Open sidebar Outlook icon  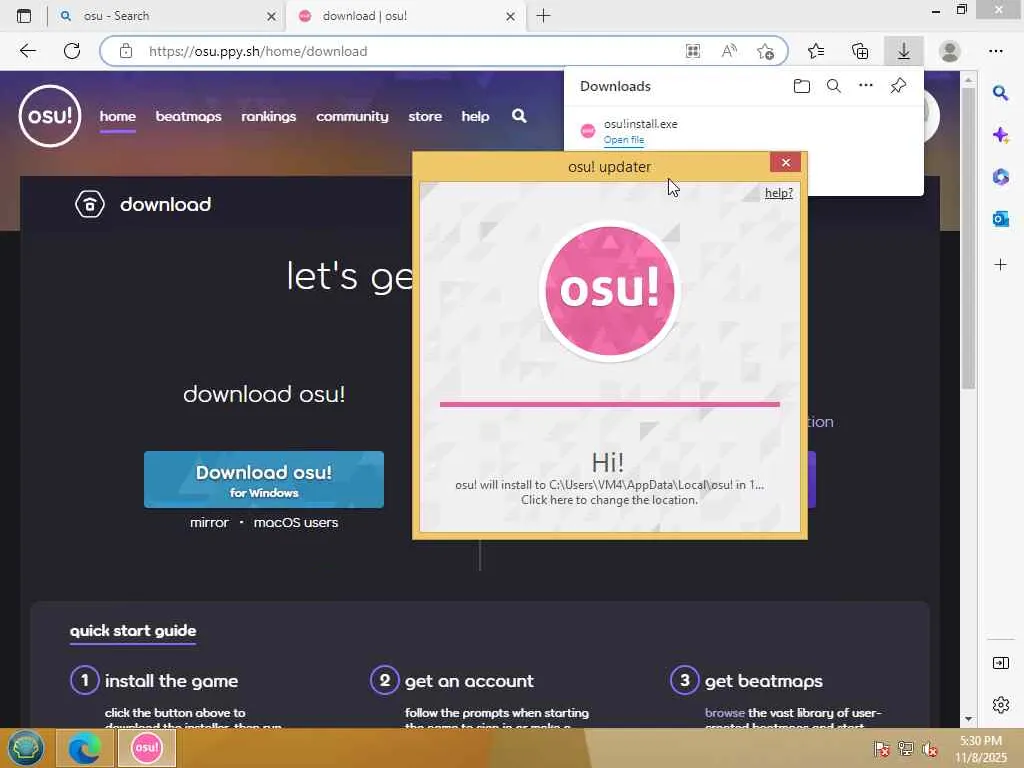click(1000, 219)
